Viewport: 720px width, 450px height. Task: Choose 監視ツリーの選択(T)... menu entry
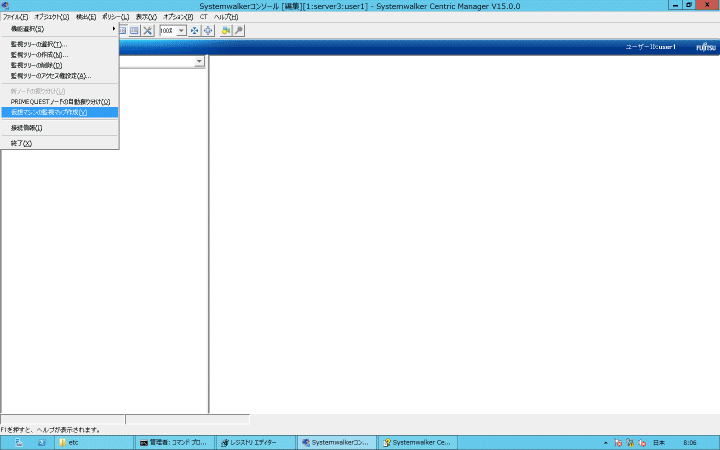point(60,45)
